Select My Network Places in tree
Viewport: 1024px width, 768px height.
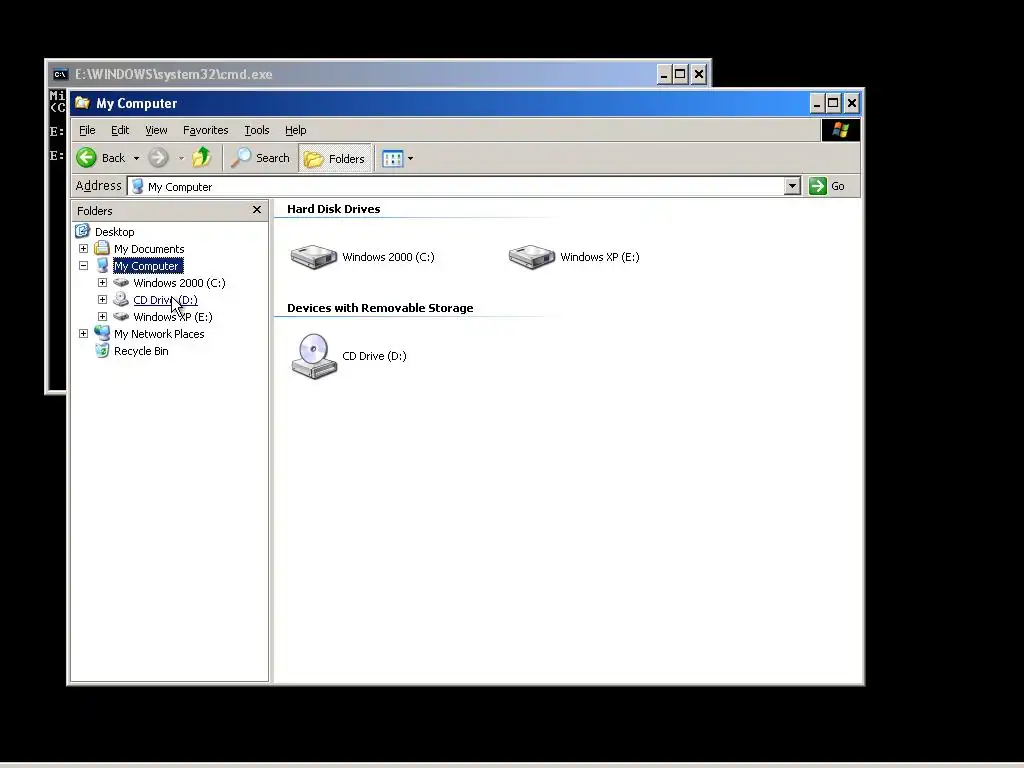(159, 334)
